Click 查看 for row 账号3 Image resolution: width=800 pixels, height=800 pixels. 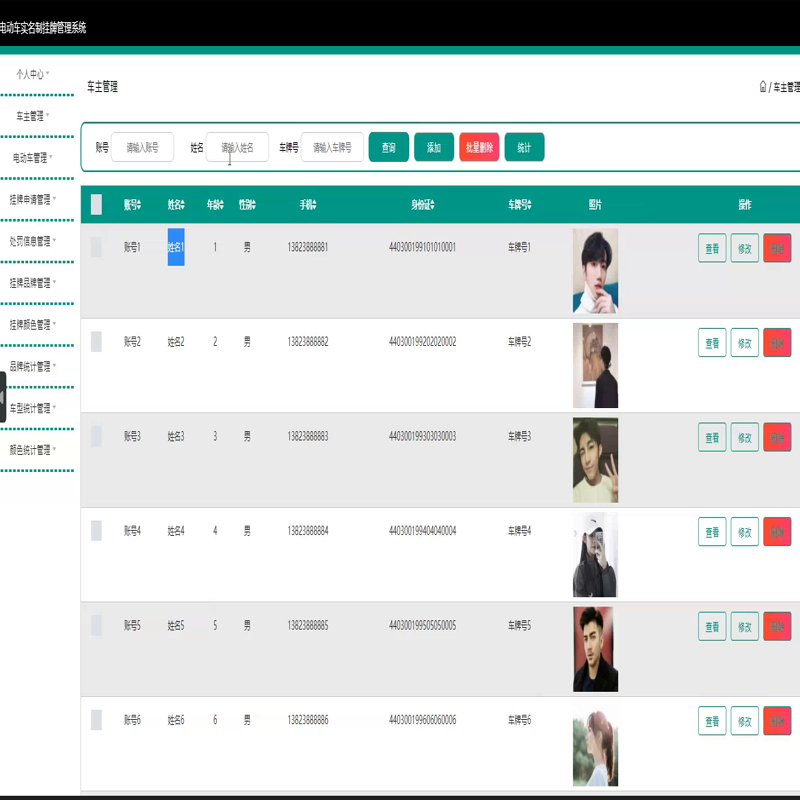(712, 437)
